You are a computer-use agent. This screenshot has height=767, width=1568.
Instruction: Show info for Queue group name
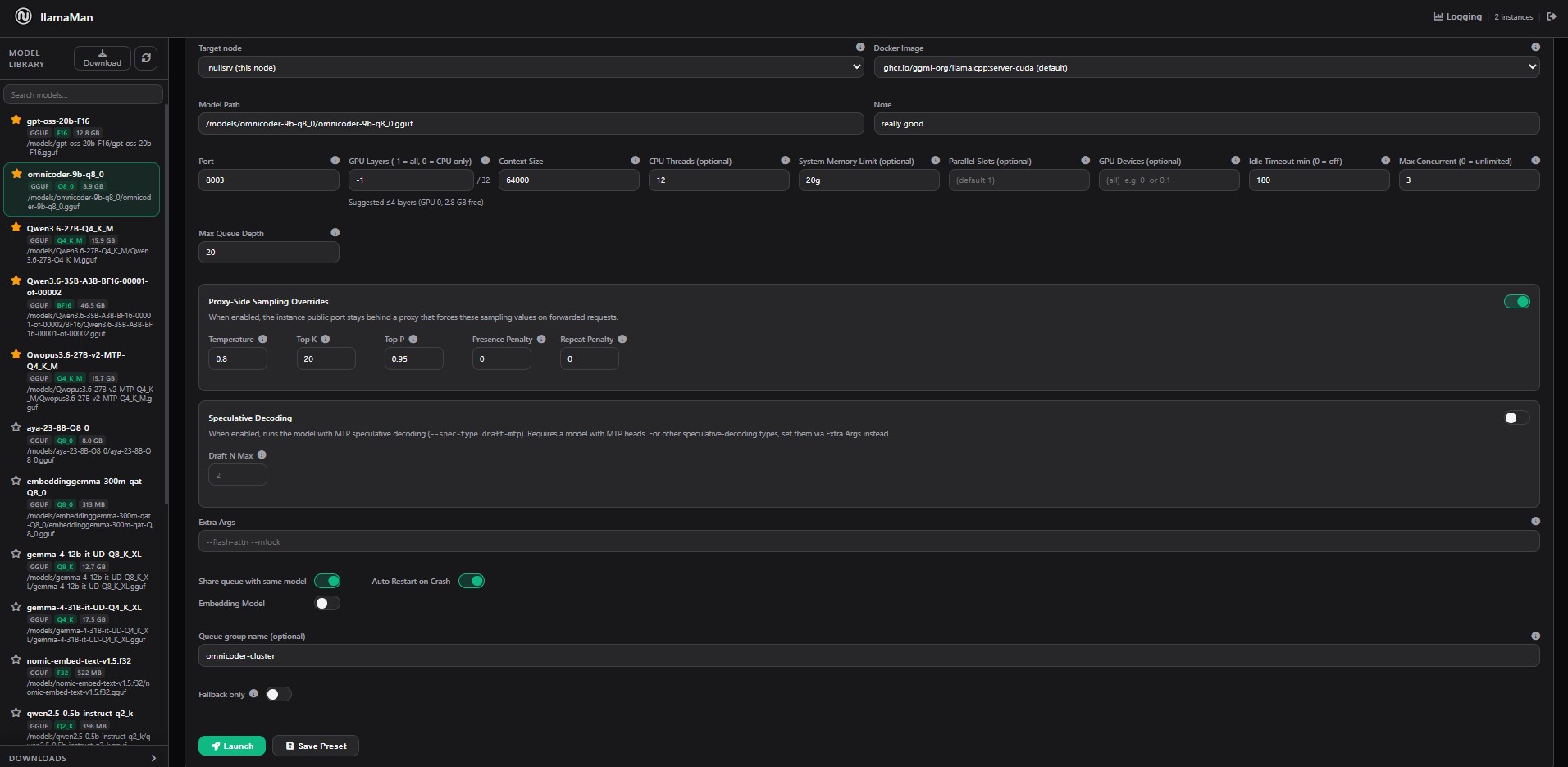pyautogui.click(x=1535, y=636)
